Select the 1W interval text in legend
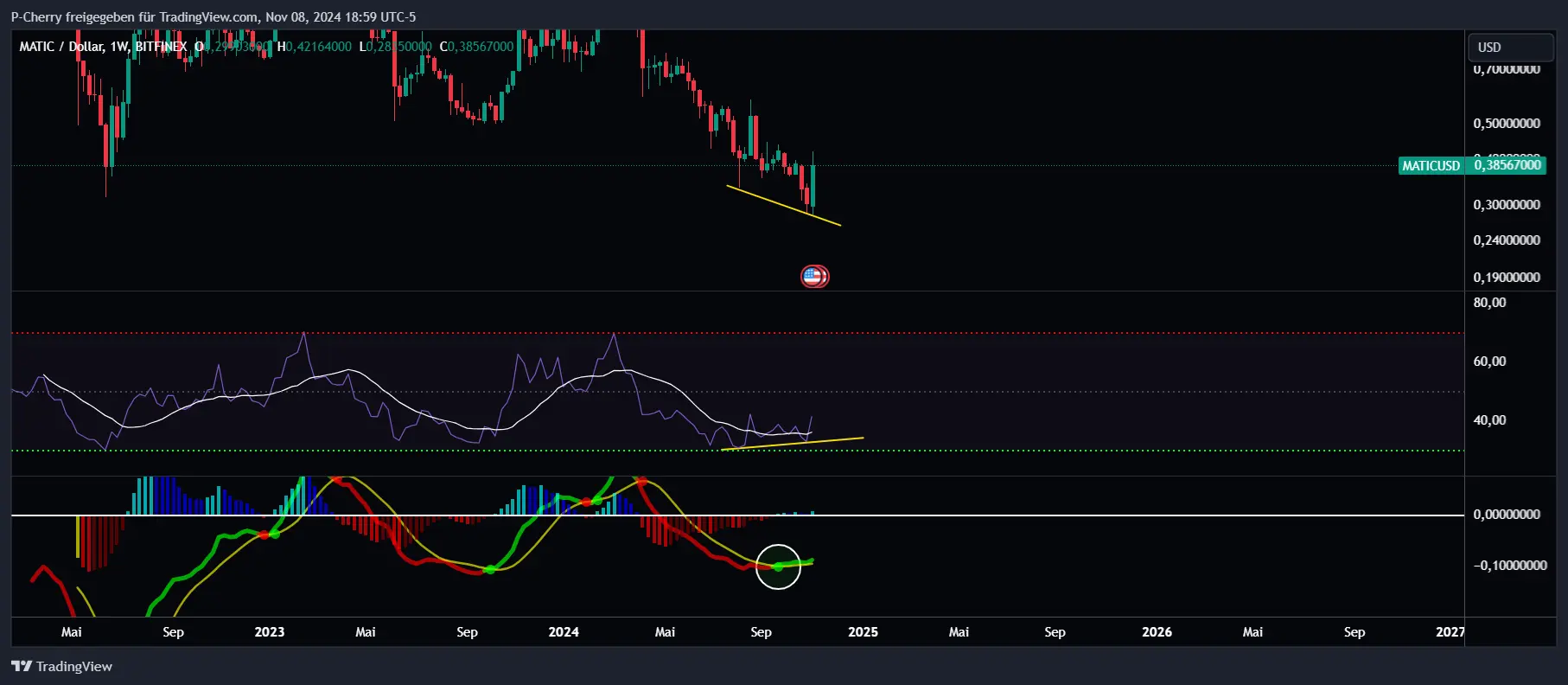Screen dimensions: 1568x685 (x=119, y=47)
